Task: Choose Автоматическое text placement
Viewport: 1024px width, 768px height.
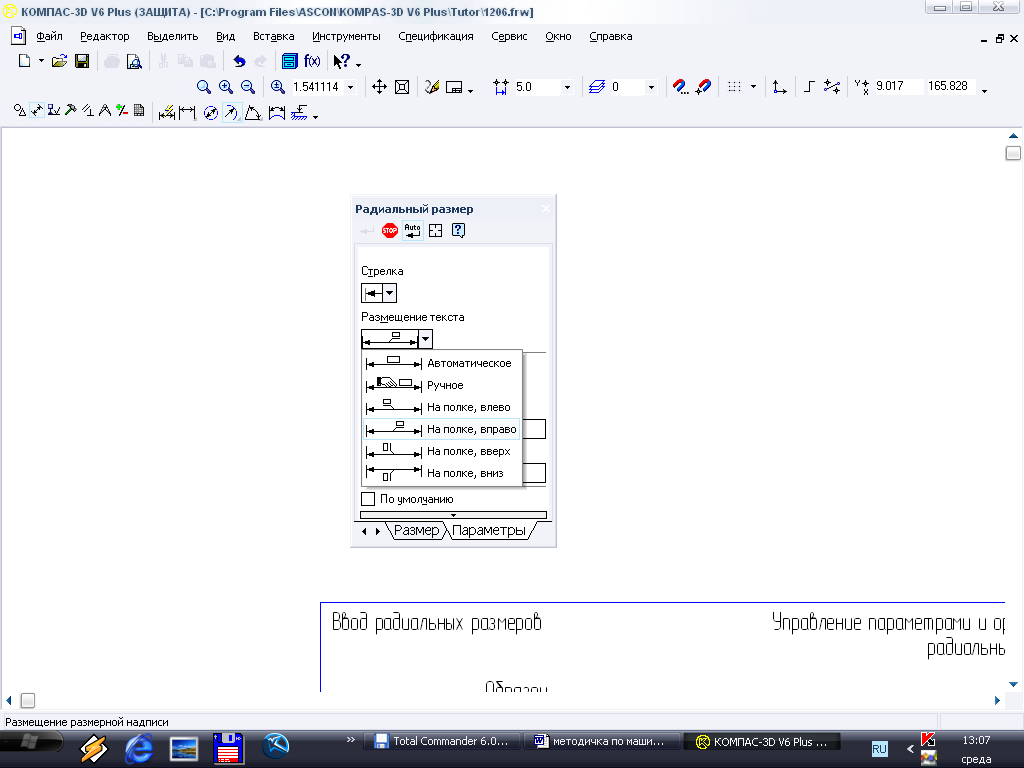Action: point(441,363)
